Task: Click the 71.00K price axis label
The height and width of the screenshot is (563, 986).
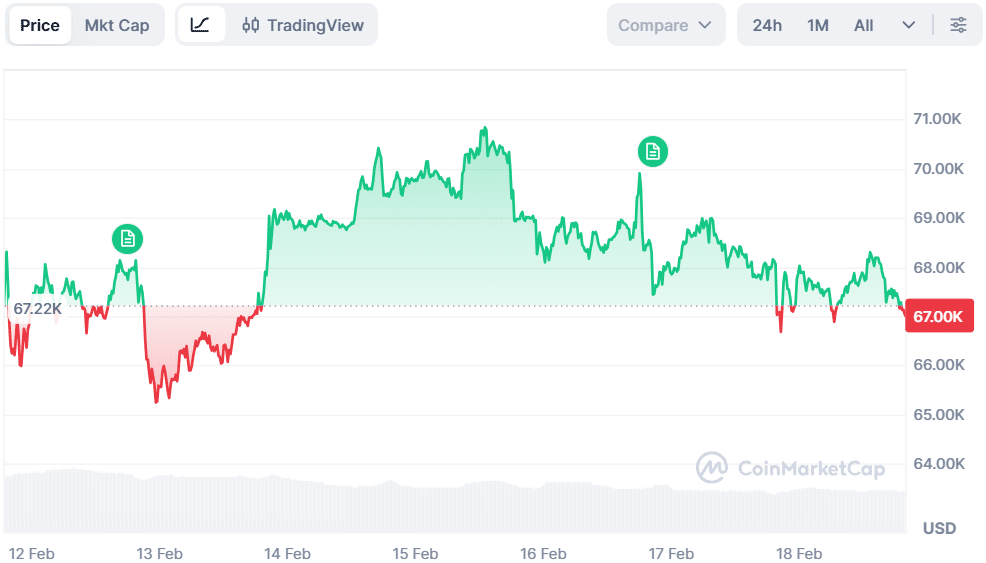Action: (937, 119)
